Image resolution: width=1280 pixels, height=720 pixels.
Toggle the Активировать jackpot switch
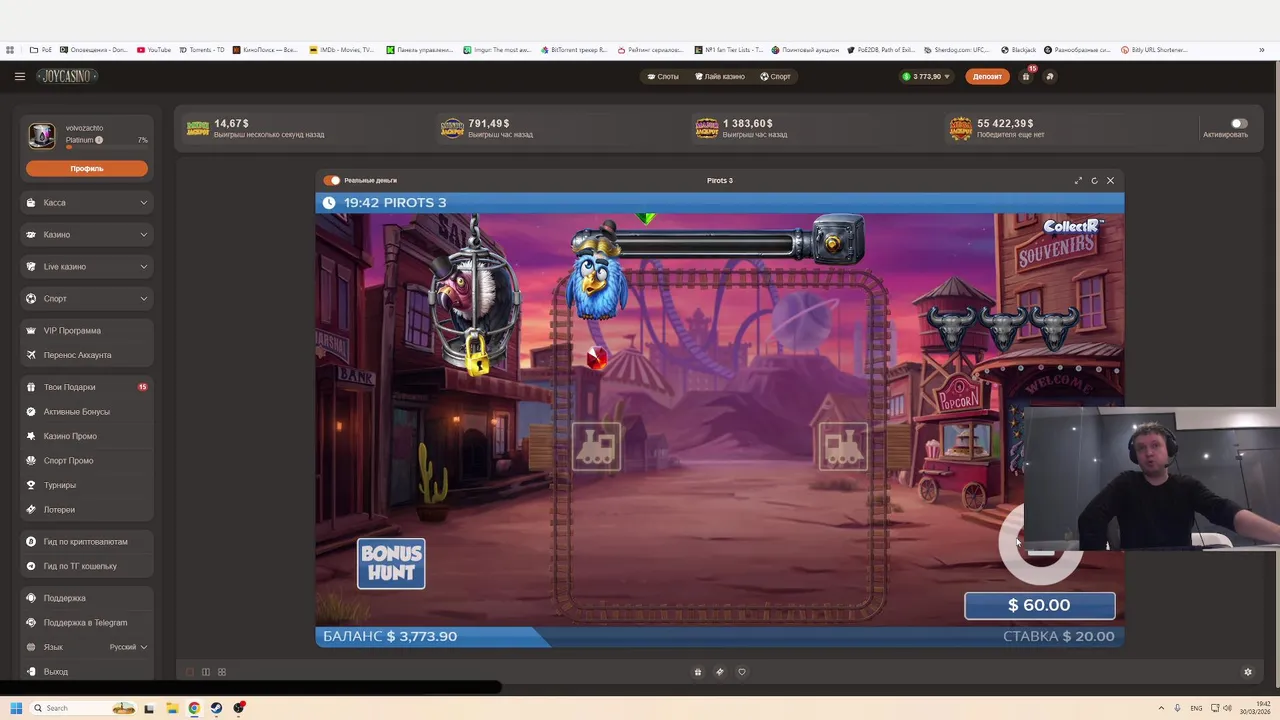coord(1239,123)
